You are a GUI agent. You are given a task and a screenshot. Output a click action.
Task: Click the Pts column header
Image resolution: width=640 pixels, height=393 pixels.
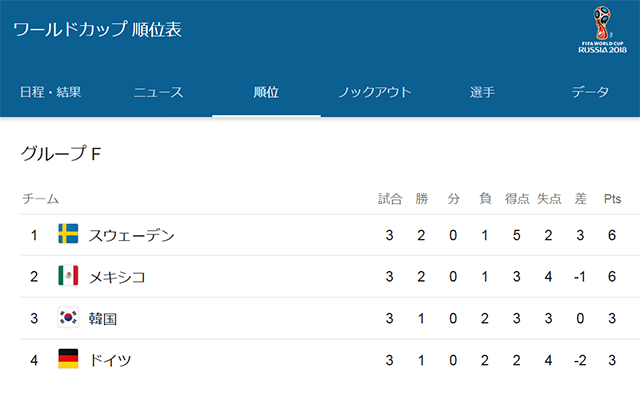pyautogui.click(x=612, y=199)
